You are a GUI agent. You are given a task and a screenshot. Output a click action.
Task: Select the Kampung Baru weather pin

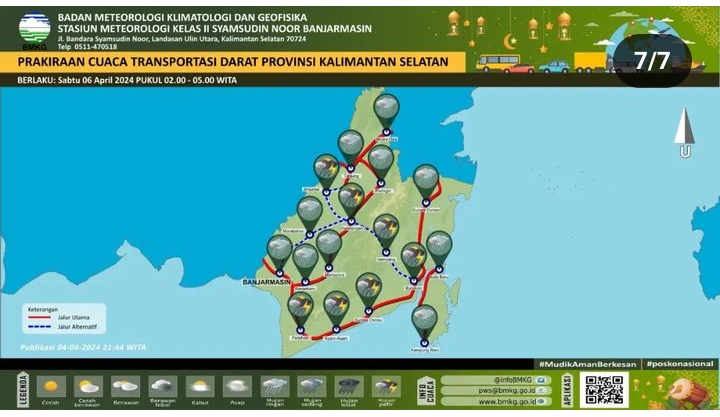coord(425,322)
